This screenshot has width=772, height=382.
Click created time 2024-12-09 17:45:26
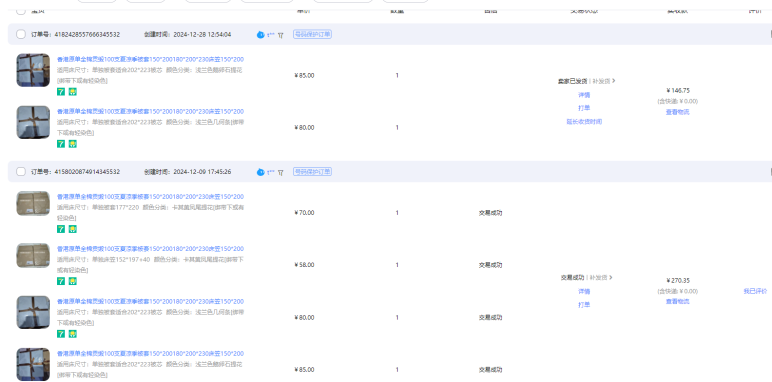[x=202, y=172]
